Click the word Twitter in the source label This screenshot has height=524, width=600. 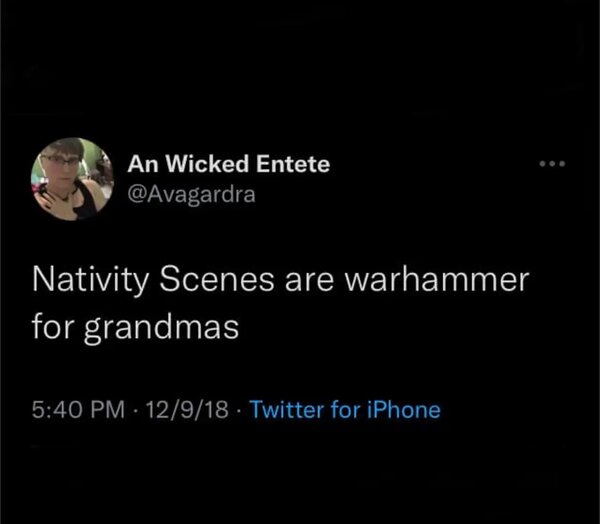[x=287, y=410]
